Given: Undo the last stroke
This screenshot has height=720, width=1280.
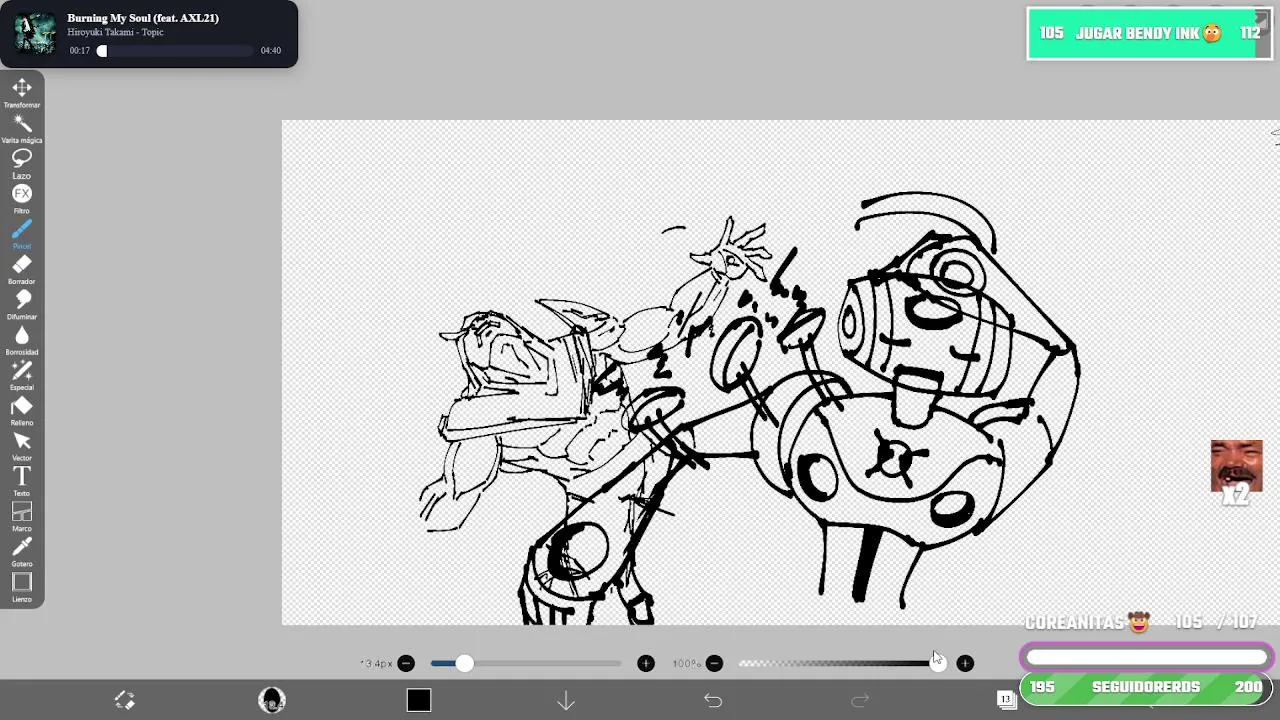Looking at the screenshot, I should [713, 701].
